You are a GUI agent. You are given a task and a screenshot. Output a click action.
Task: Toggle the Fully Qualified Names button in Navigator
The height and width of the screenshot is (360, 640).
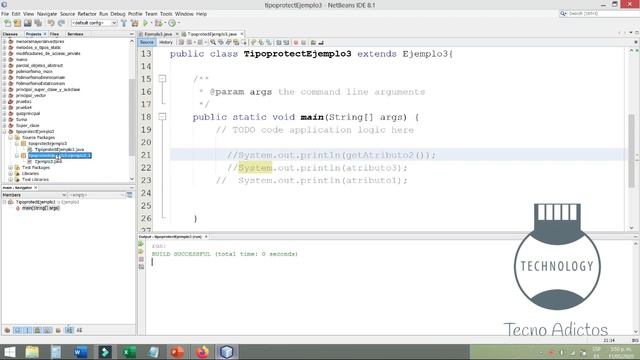[x=58, y=330]
